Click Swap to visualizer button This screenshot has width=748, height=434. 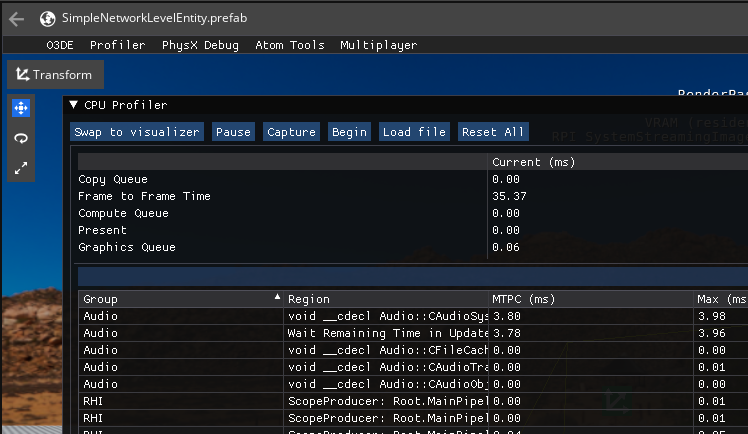pos(138,132)
